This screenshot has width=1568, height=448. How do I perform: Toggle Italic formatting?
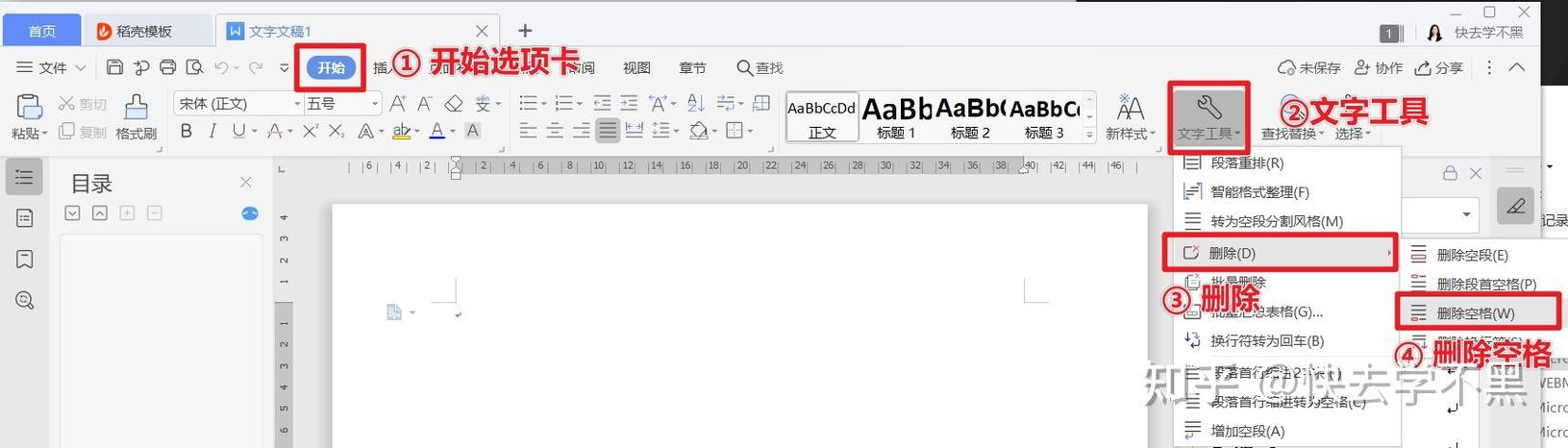coord(212,131)
